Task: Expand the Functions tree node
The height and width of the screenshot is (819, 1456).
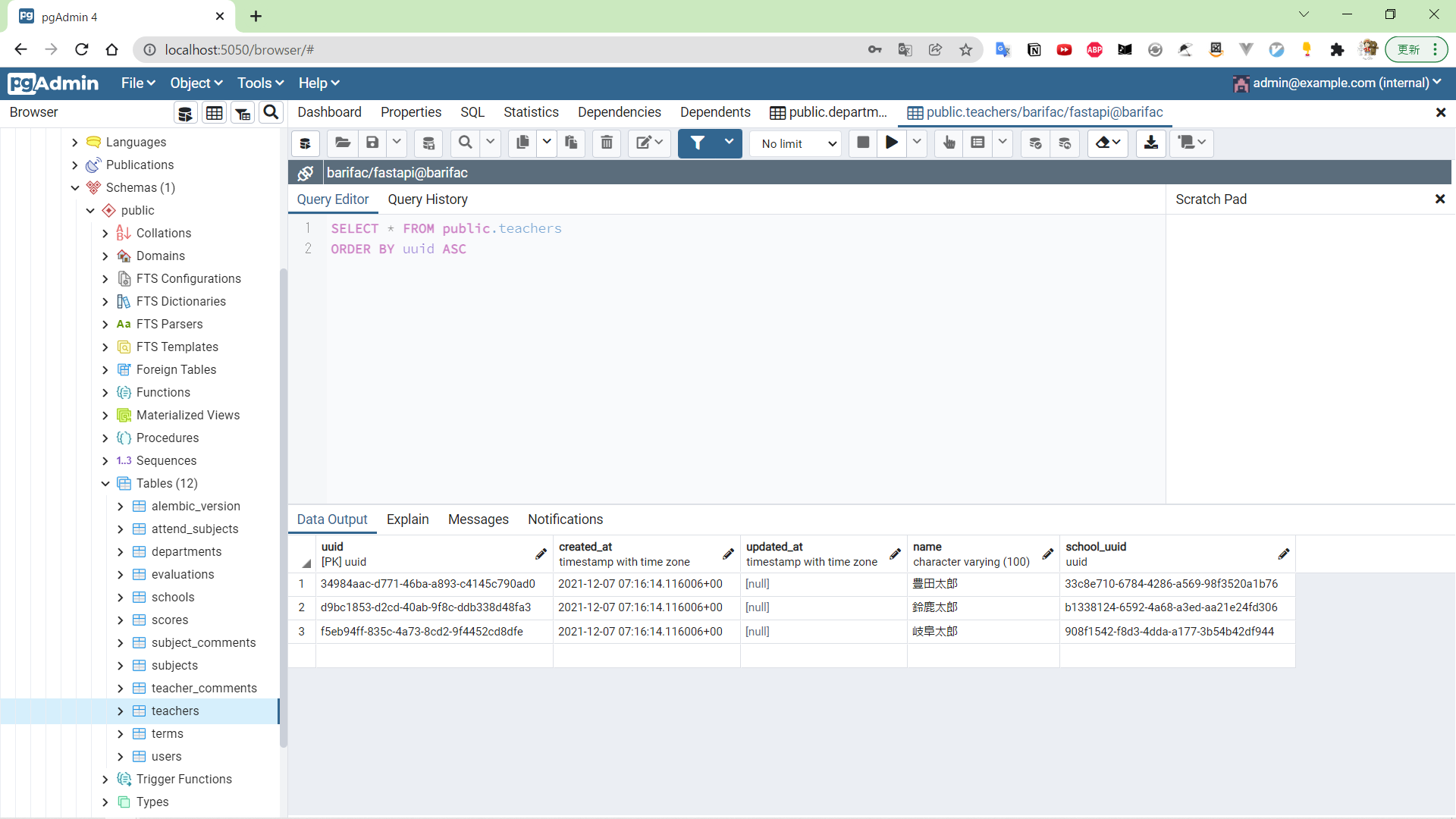Action: [105, 393]
